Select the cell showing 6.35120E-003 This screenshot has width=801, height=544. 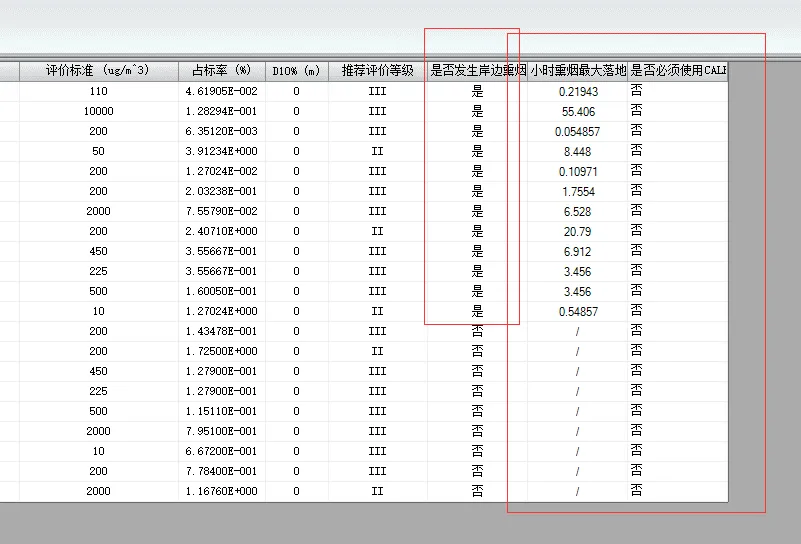[222, 131]
